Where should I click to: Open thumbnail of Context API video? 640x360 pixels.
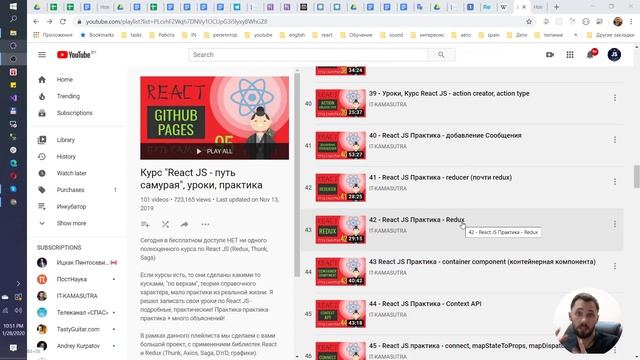(x=340, y=314)
